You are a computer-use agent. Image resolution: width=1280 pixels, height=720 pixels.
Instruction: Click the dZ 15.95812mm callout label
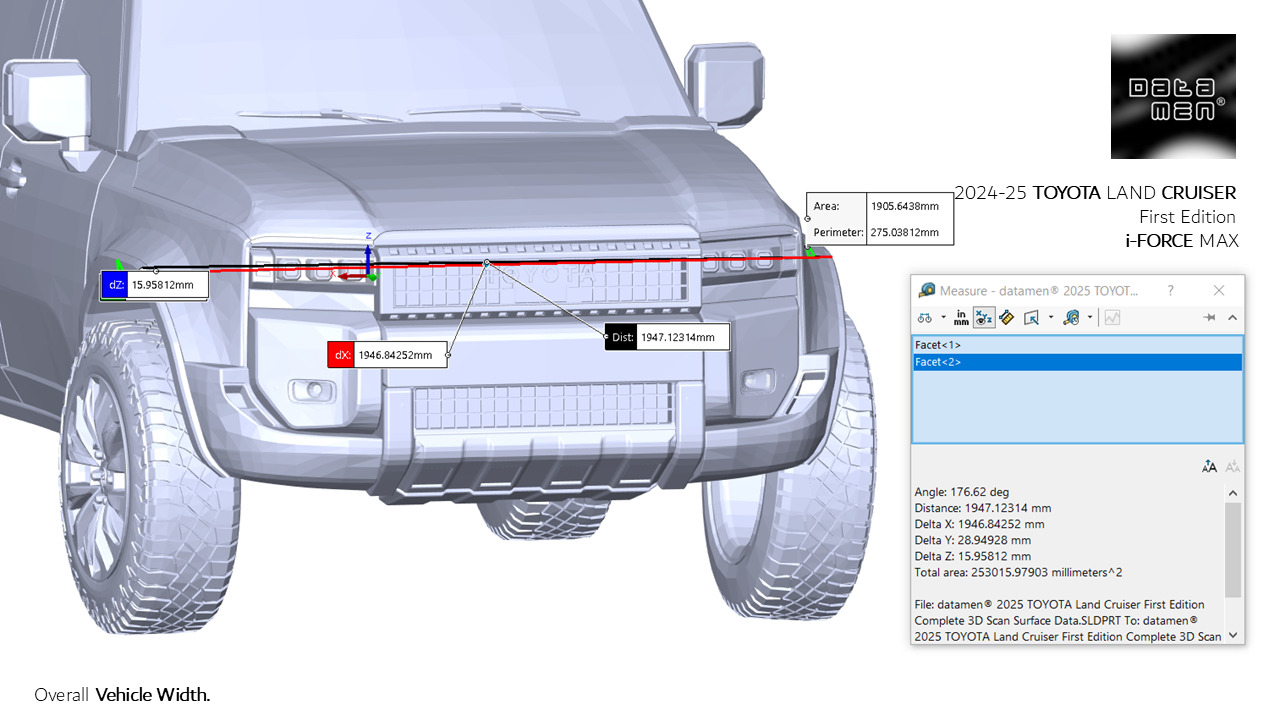pyautogui.click(x=154, y=285)
